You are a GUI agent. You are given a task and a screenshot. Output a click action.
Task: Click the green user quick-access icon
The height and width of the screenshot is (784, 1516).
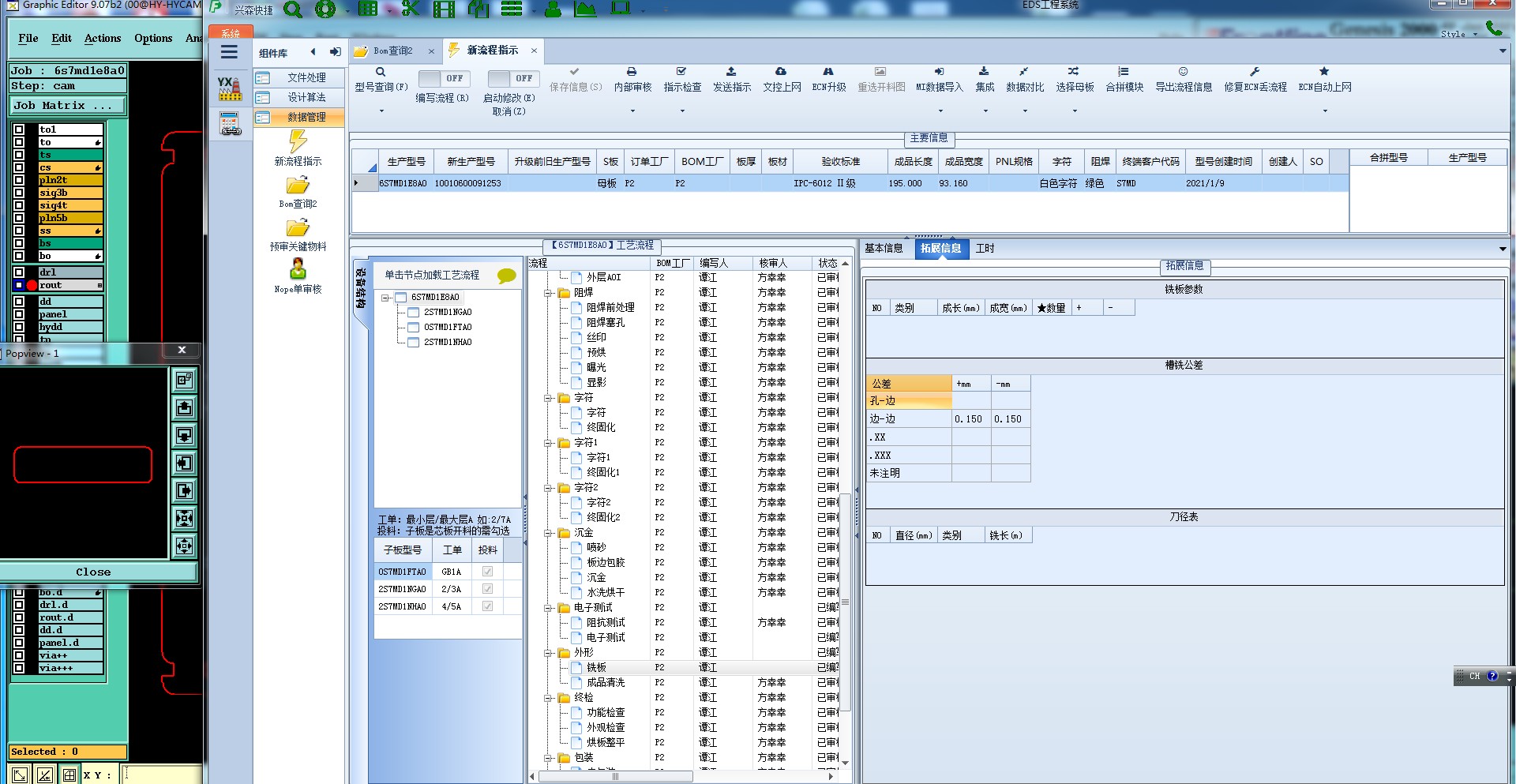(553, 9)
